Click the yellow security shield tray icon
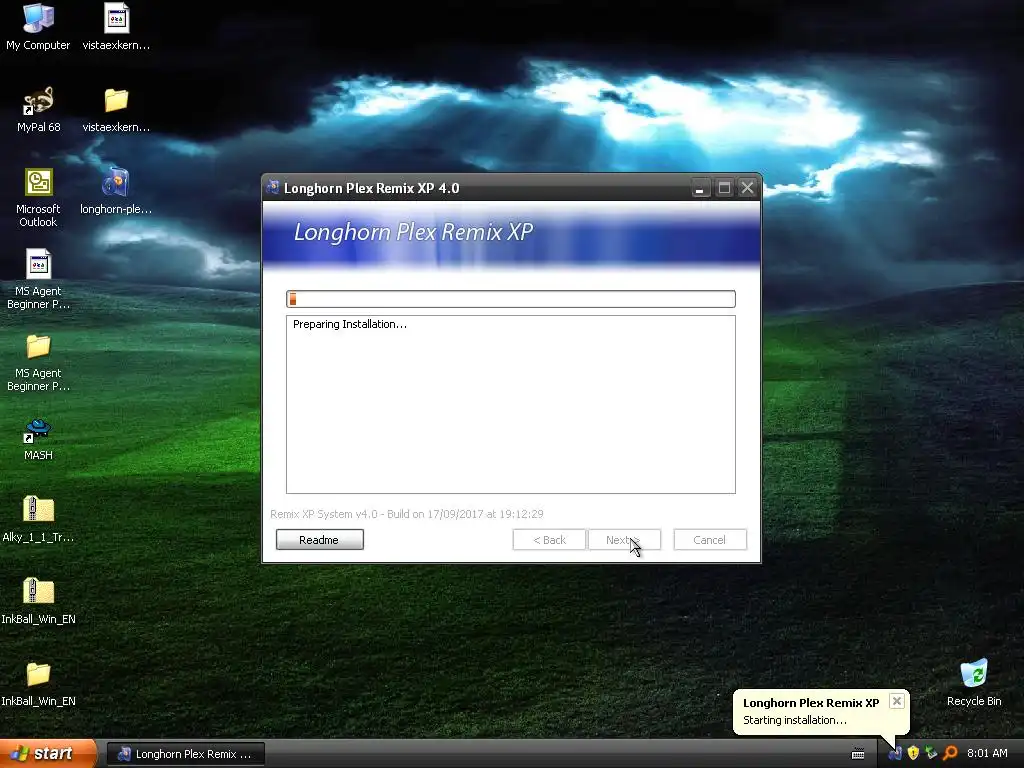This screenshot has width=1024, height=768. pyautogui.click(x=913, y=753)
